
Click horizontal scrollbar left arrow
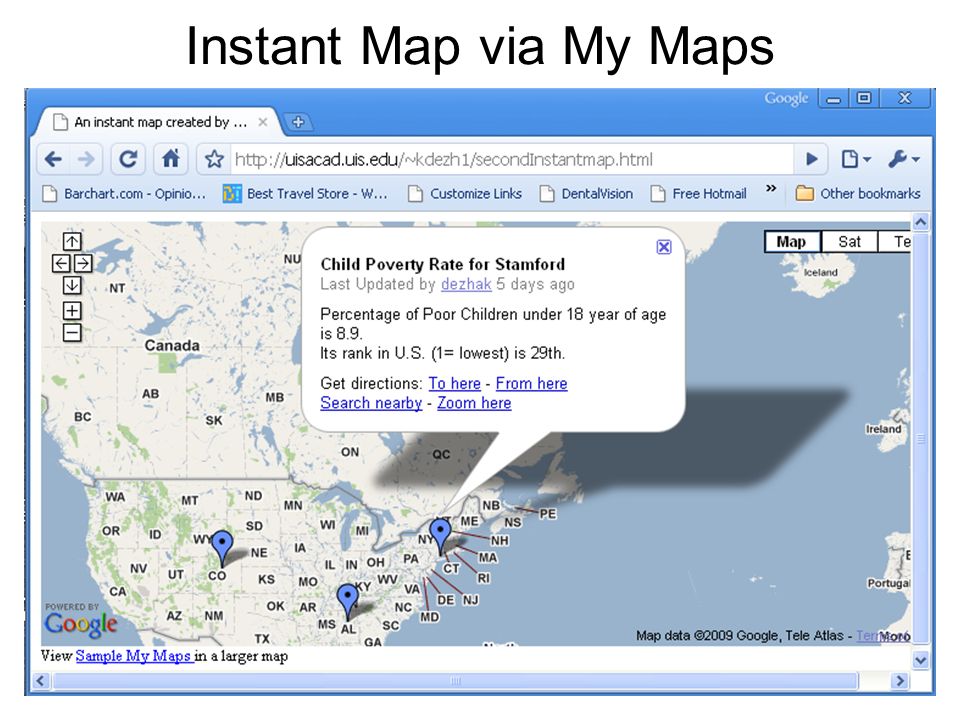tap(40, 681)
